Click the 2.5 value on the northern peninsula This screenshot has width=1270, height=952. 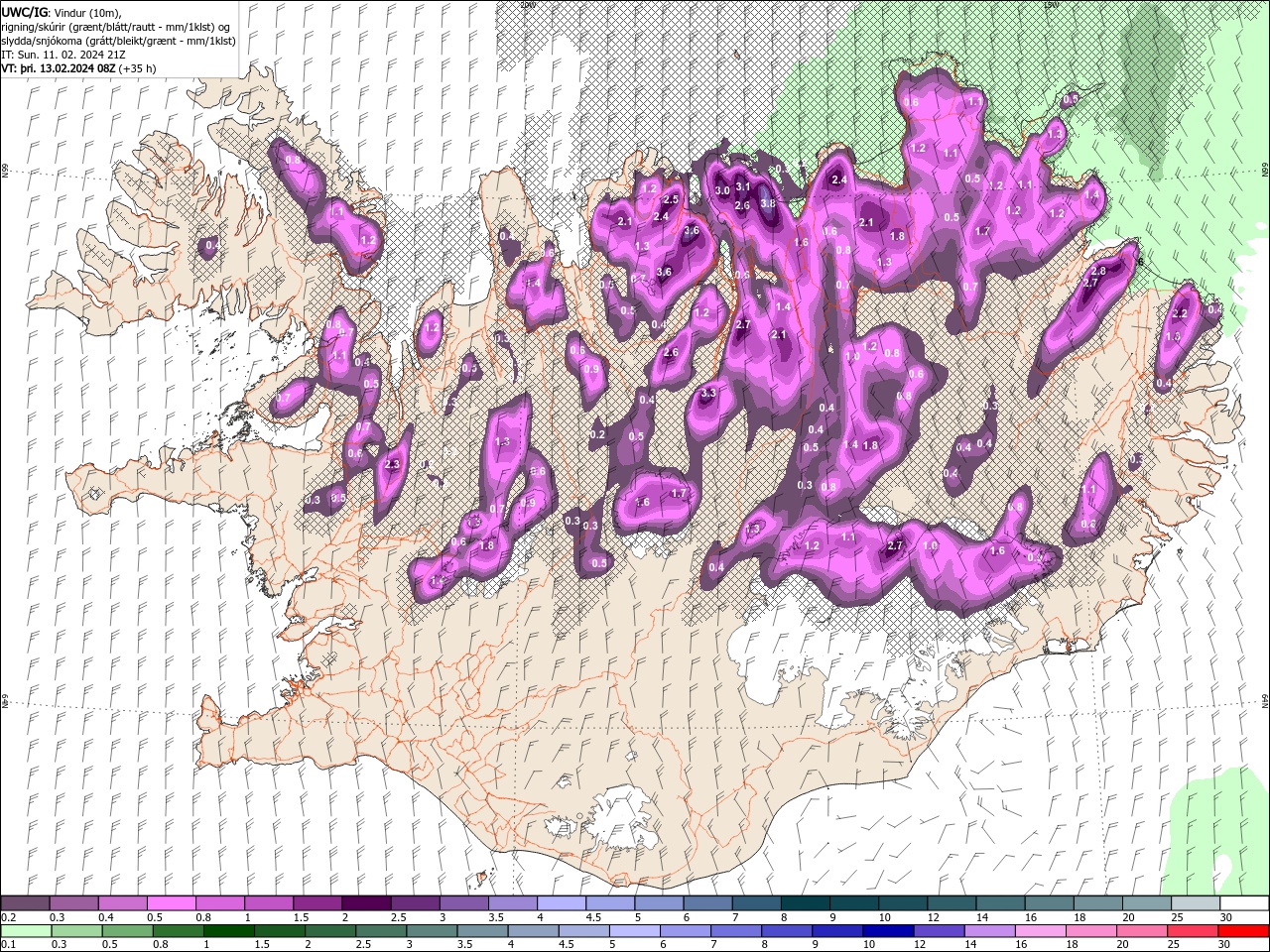(672, 200)
